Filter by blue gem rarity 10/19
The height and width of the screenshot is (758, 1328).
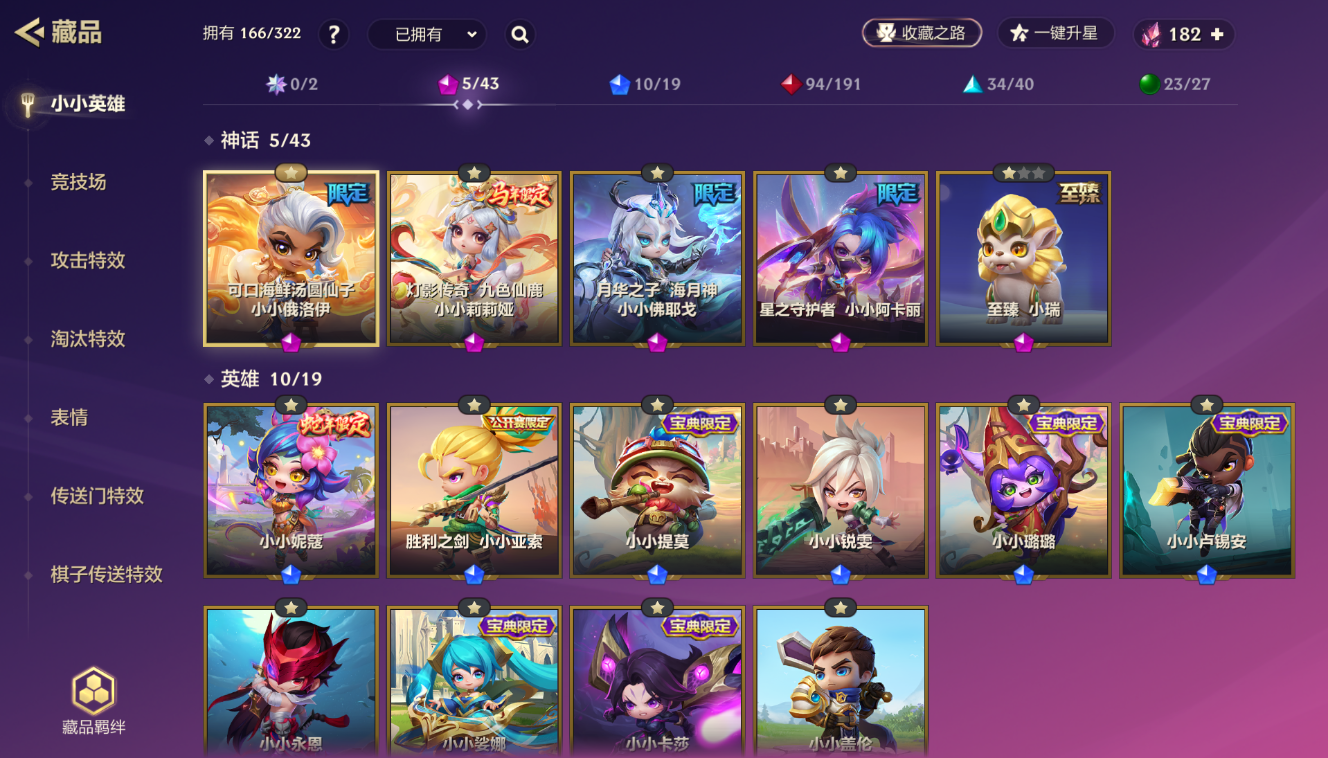[645, 84]
